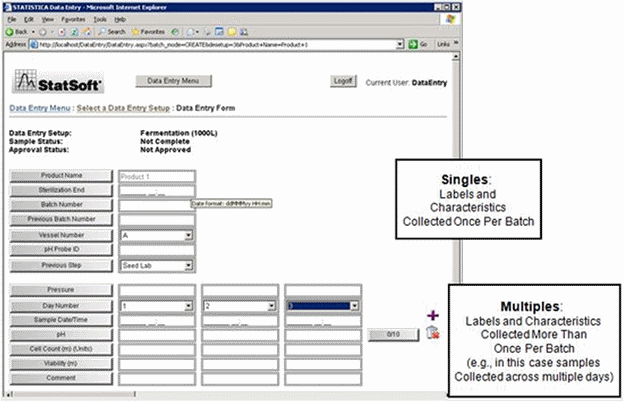This screenshot has height=402, width=624.
Task: Open the third Day Number dropdown
Action: pyautogui.click(x=354, y=306)
